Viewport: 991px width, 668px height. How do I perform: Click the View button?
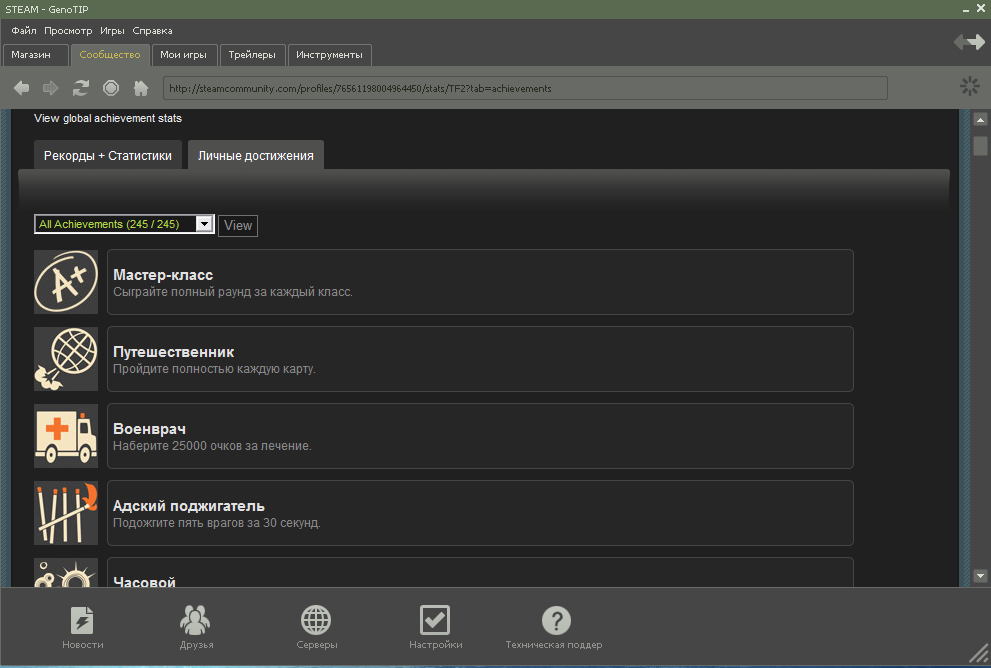pyautogui.click(x=238, y=226)
